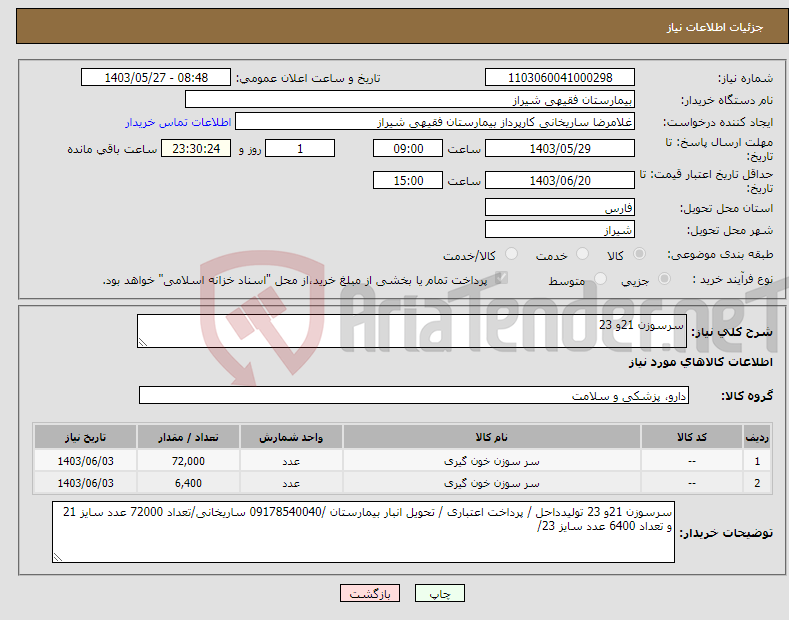Click row 2 item name سر سوزن خون گیری

click(x=491, y=483)
